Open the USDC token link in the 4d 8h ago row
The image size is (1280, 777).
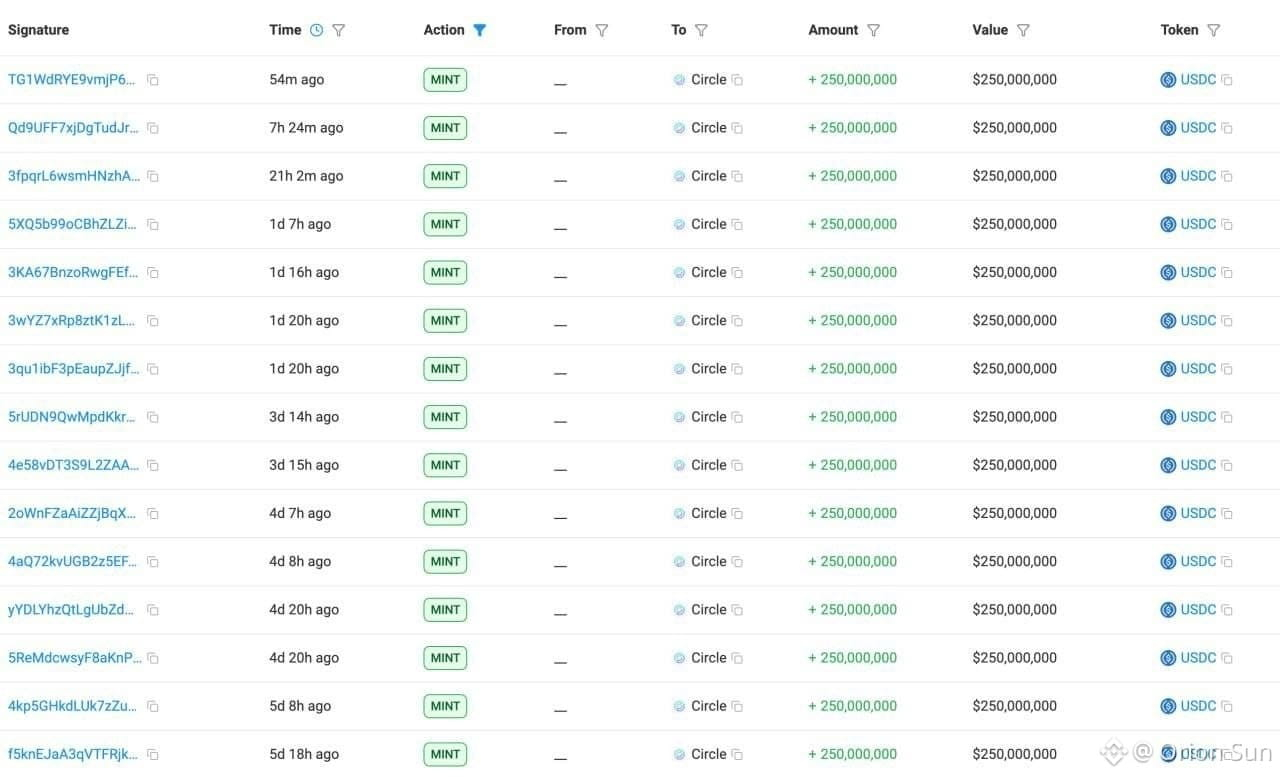[x=1198, y=561]
